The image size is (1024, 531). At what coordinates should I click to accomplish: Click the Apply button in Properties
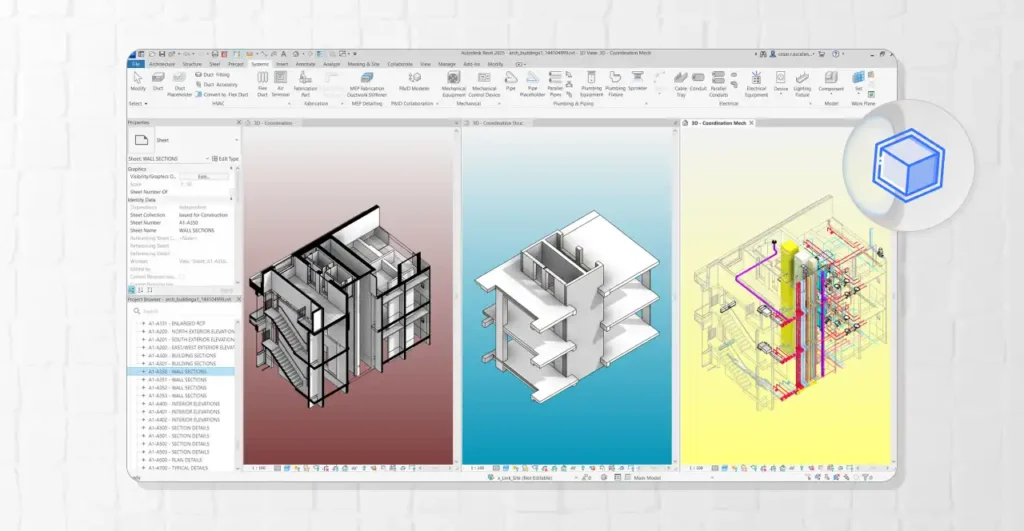click(x=226, y=290)
